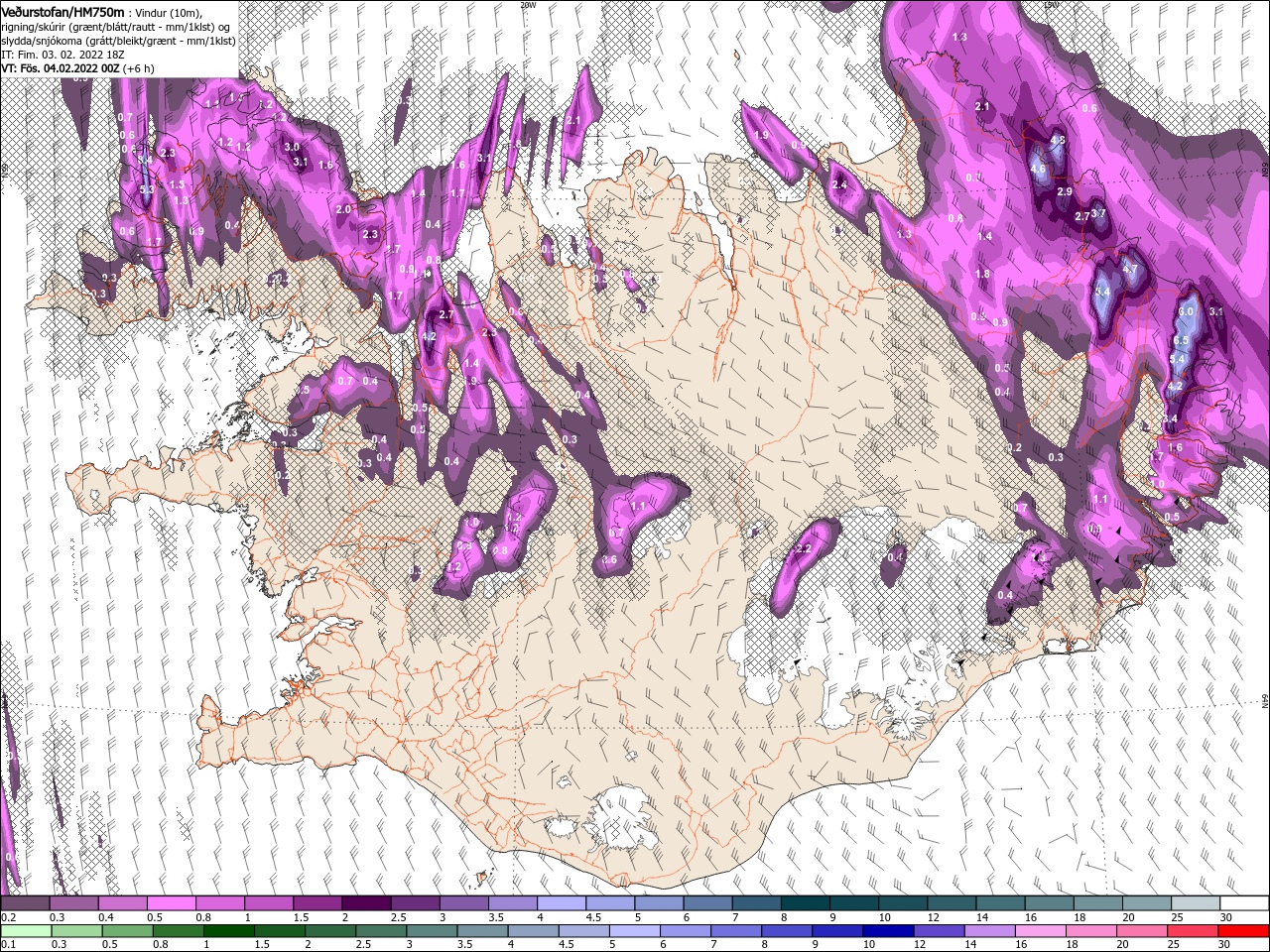Image resolution: width=1270 pixels, height=952 pixels.
Task: Click the 2.0 precipitation value on the map
Action: click(x=343, y=210)
